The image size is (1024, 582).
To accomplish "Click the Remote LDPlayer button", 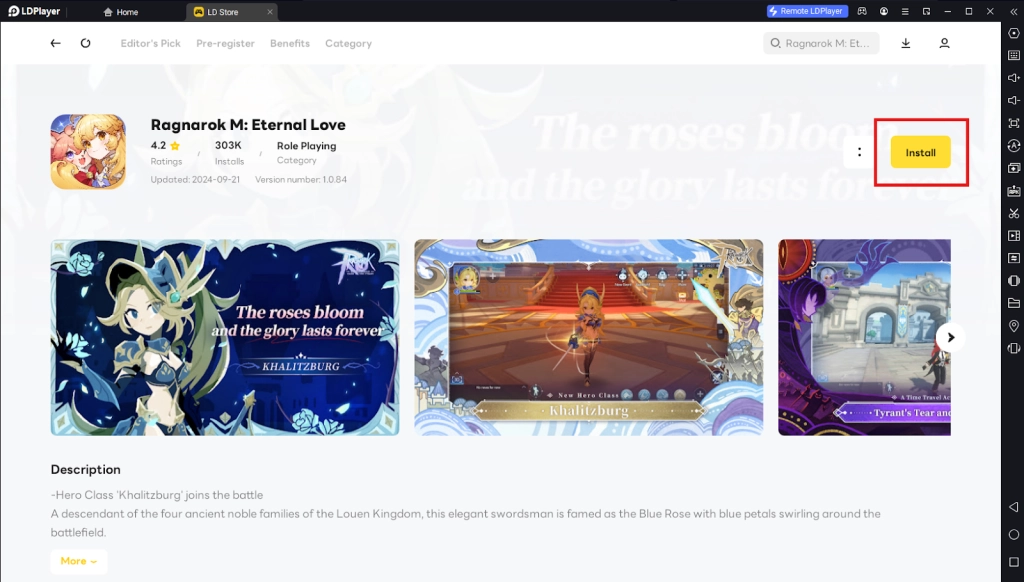I will click(x=807, y=11).
